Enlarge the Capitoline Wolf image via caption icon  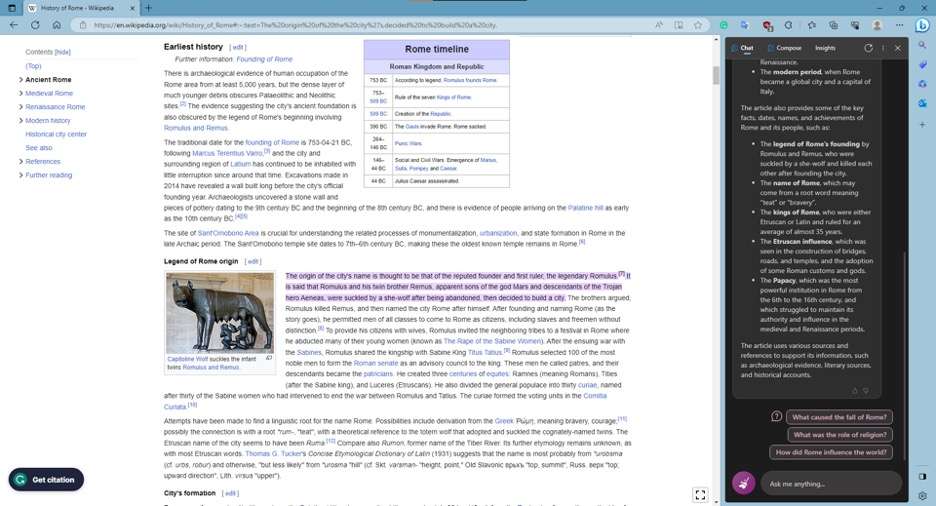tap(269, 358)
